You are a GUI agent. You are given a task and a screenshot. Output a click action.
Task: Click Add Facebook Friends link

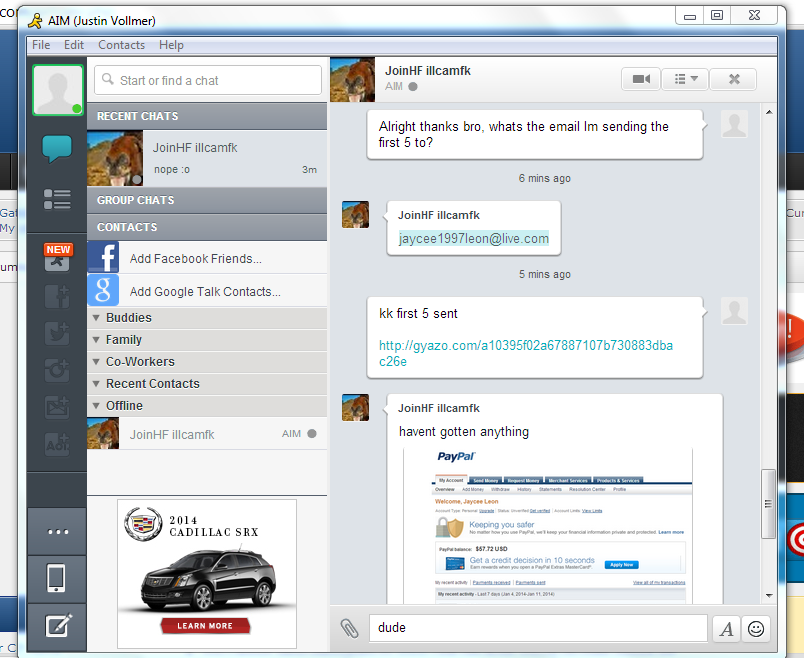point(195,259)
